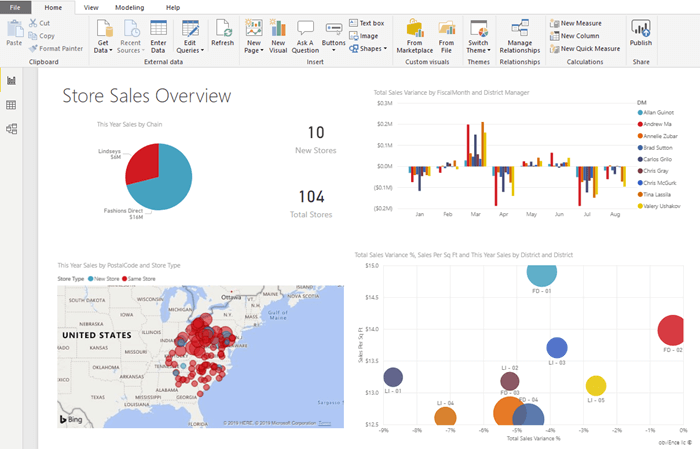This screenshot has height=450, width=700.
Task: Expand the Switch Theme dropdown
Action: (478, 48)
